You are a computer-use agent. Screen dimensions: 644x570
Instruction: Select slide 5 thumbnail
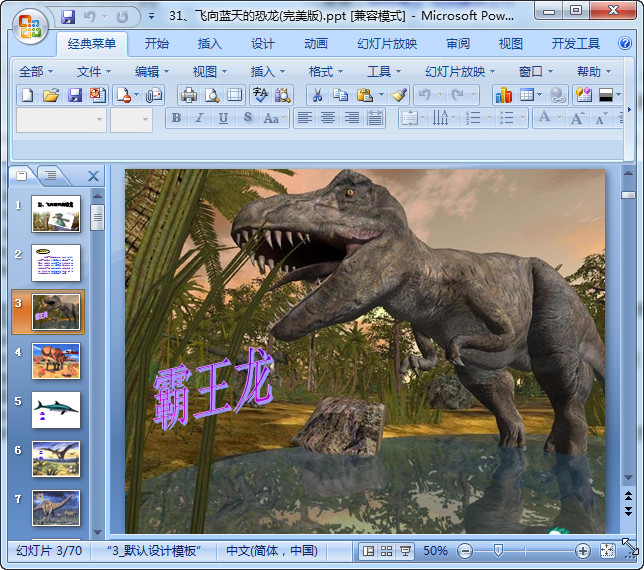56,410
